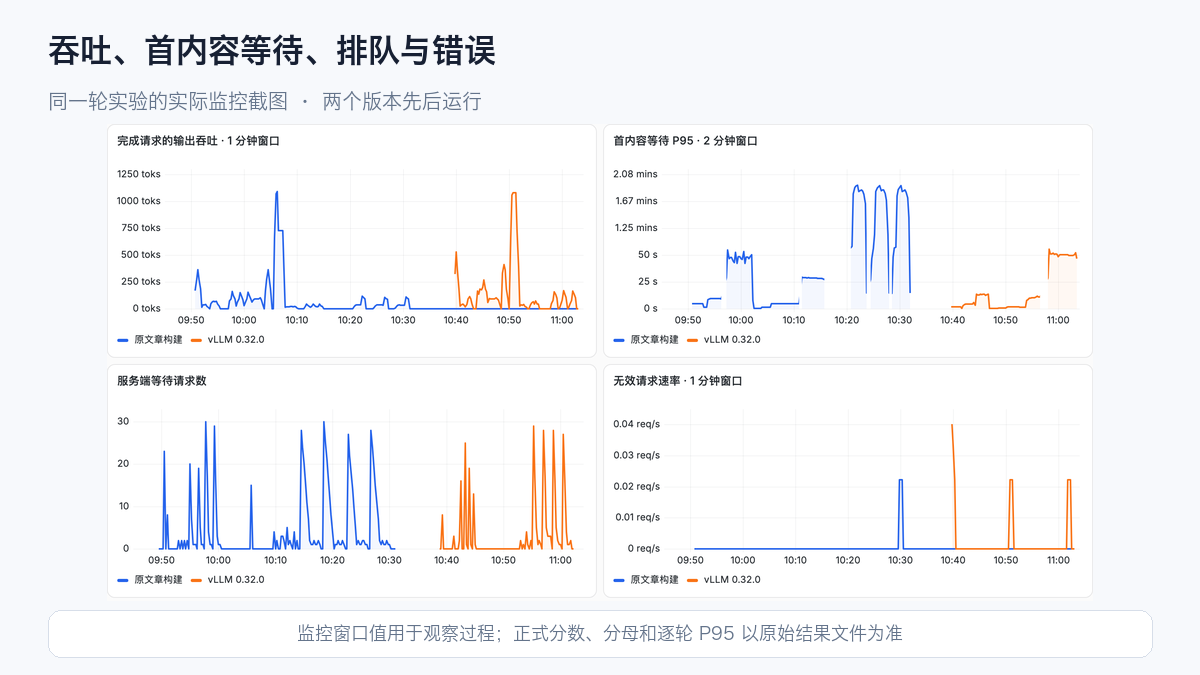Click the orange 0.04 req/s spike at 10:40

point(952,426)
